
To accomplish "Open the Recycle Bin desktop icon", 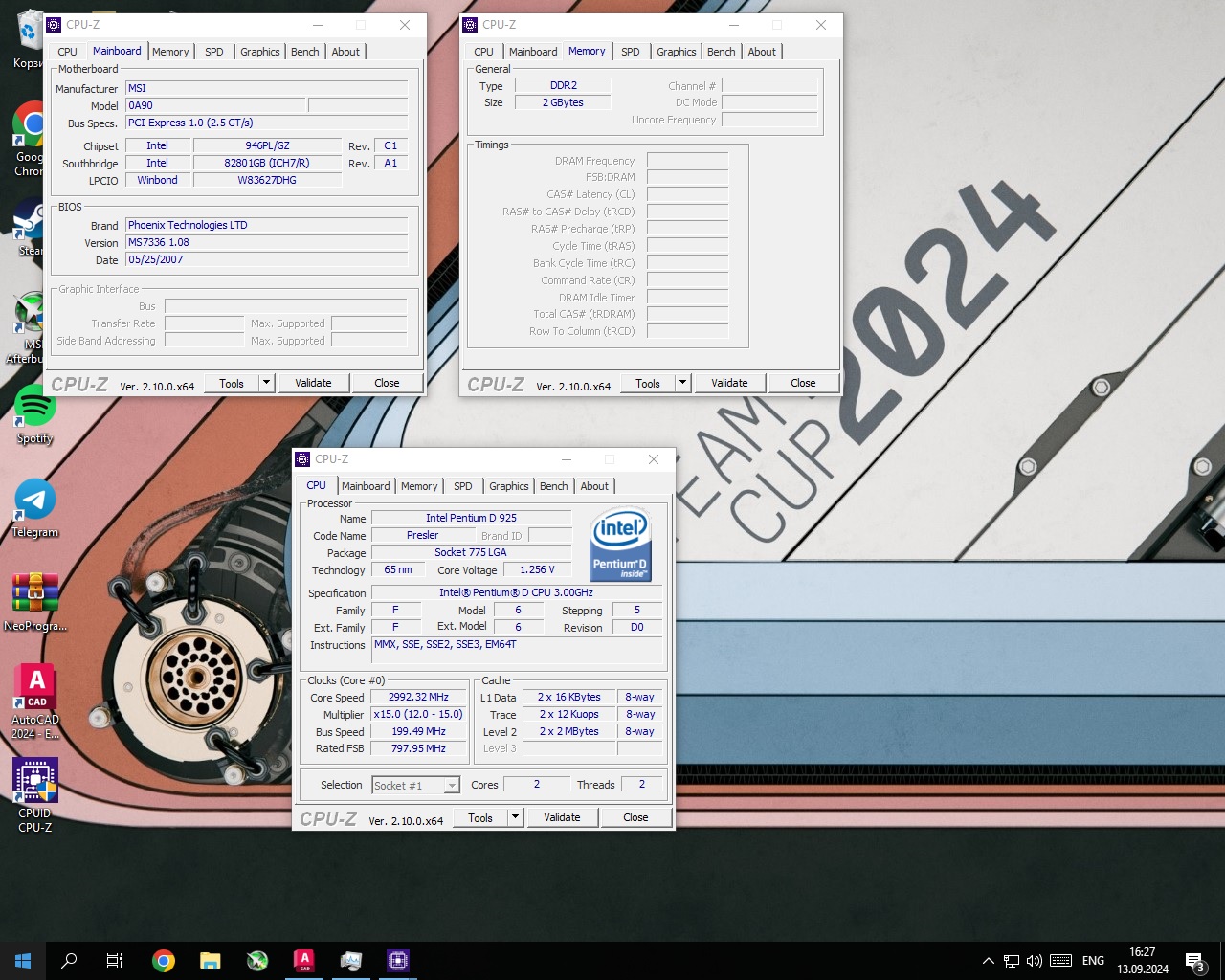I will point(29,36).
